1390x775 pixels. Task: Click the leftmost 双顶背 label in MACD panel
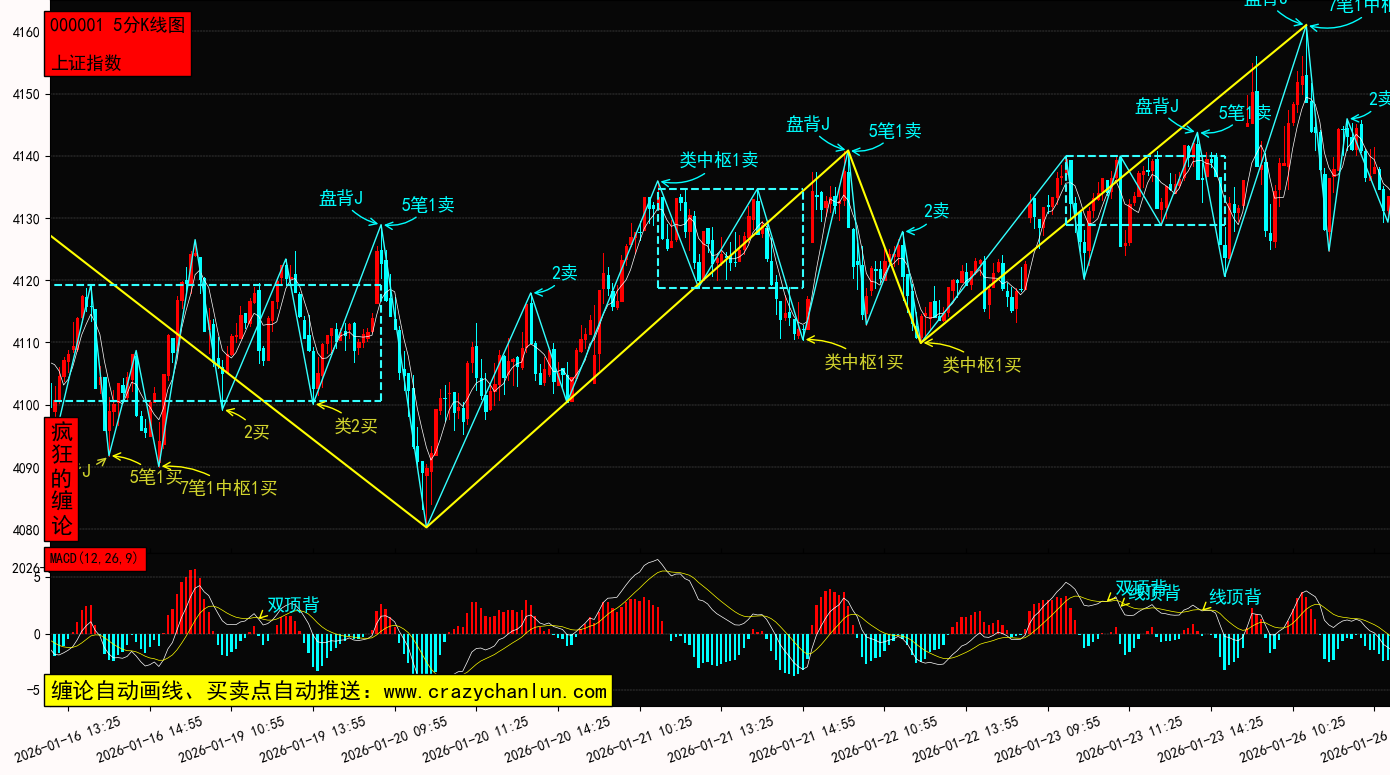(x=293, y=605)
